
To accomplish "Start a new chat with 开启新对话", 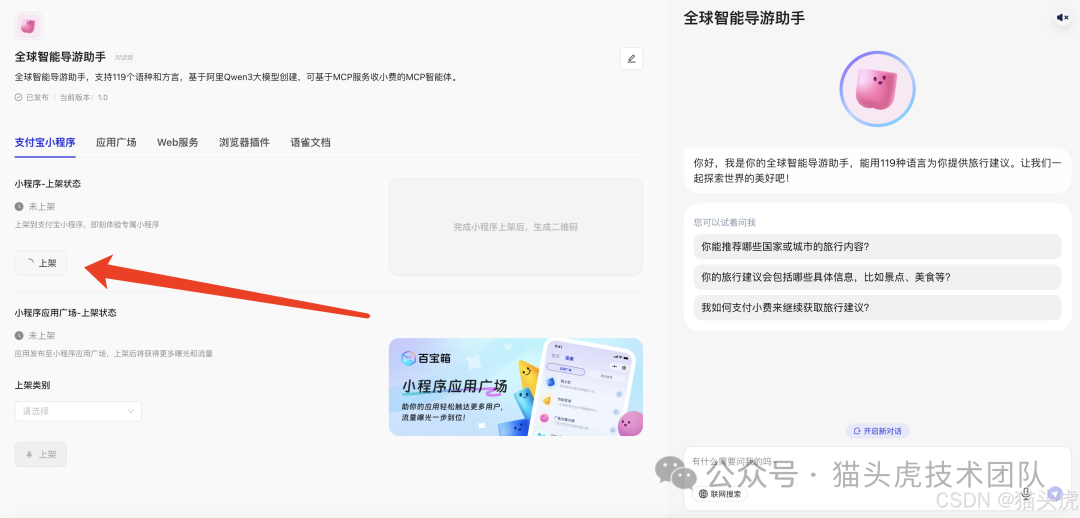I will tap(878, 431).
